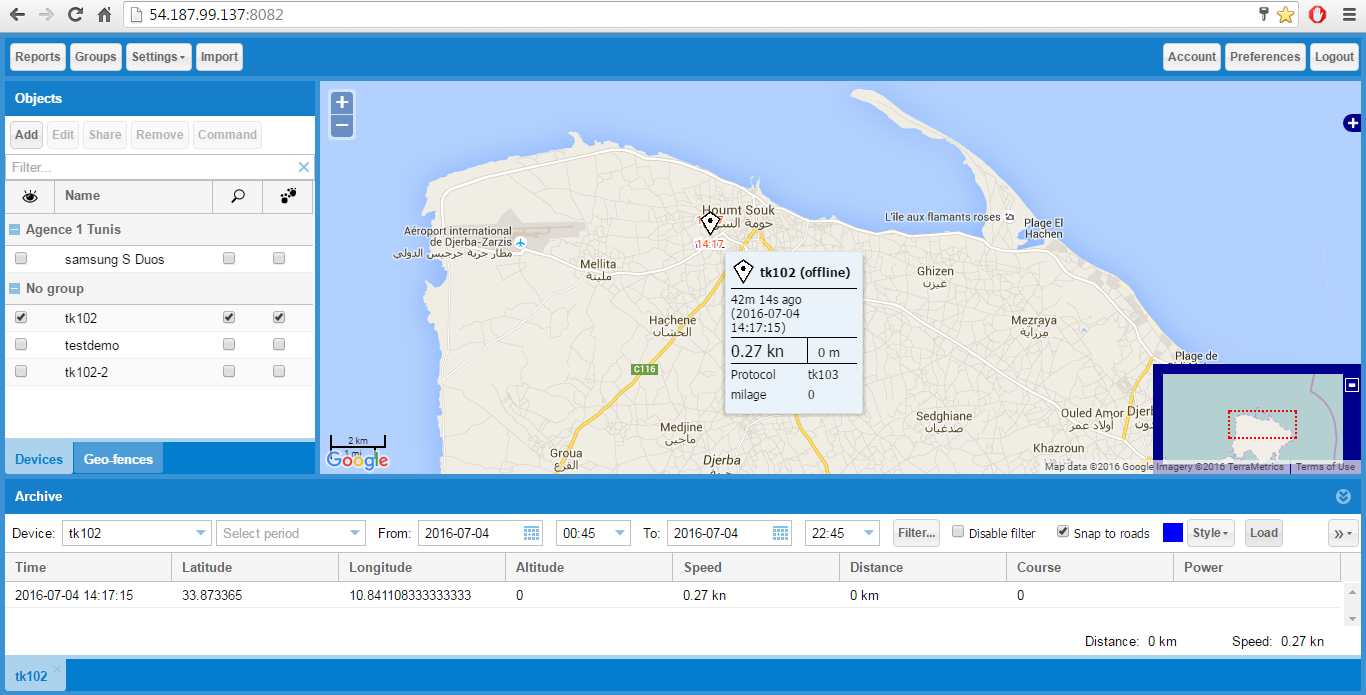Click the Account button
Viewport: 1366px width, 695px height.
[x=1192, y=57]
